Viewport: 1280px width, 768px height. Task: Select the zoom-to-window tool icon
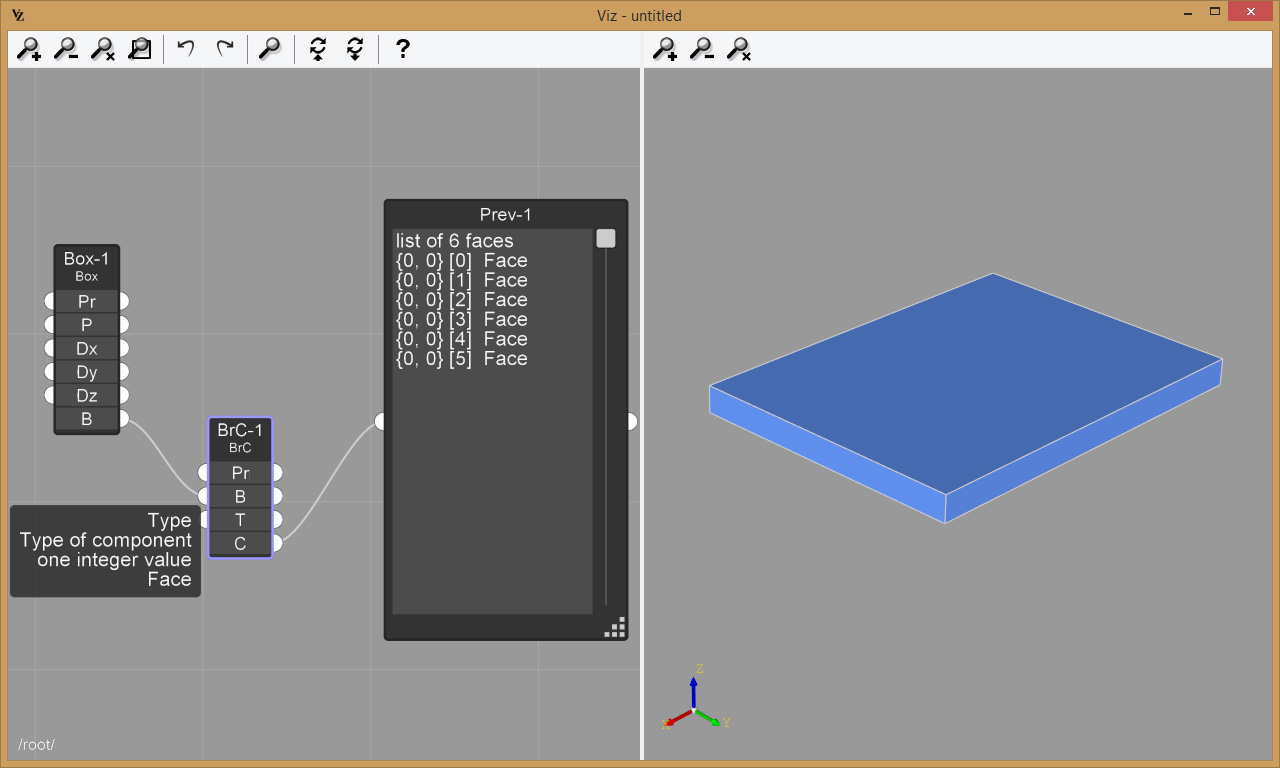point(140,49)
